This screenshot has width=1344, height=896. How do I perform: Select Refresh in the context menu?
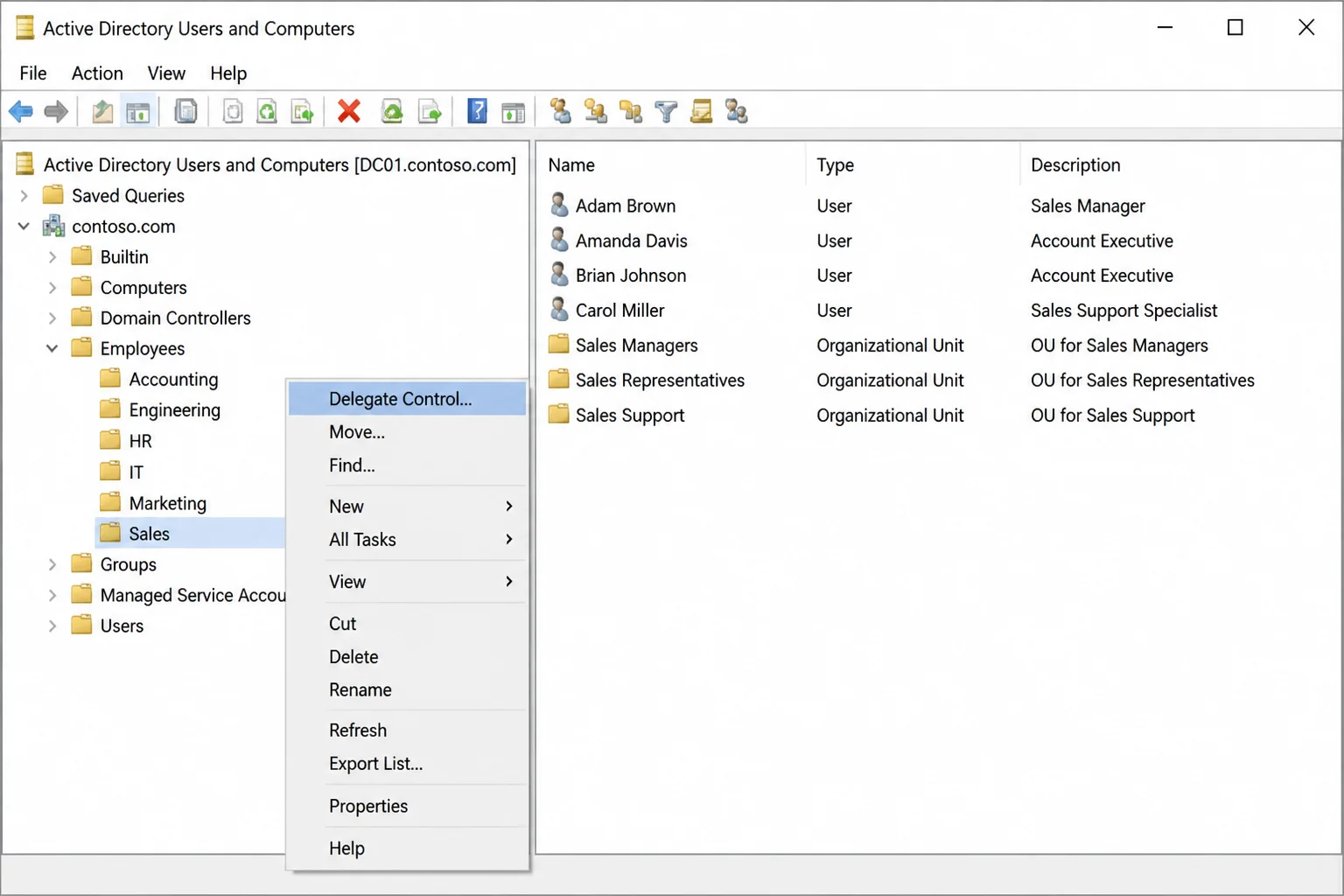[x=408, y=730]
